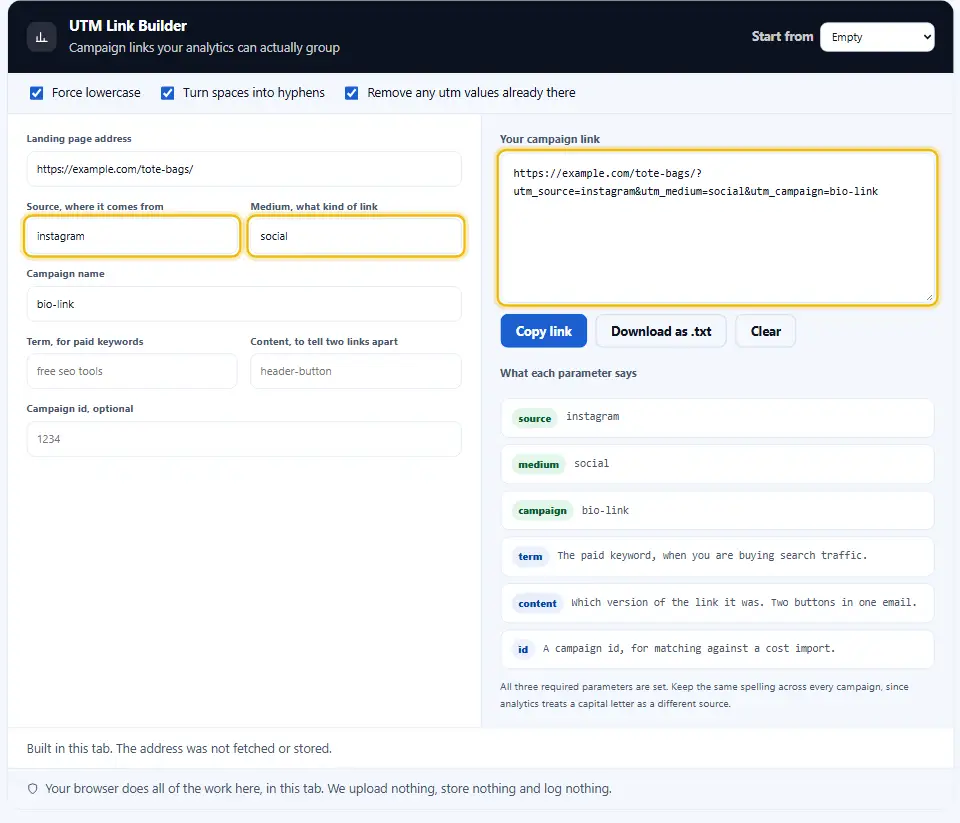The image size is (960, 823).
Task: Open the Start from dropdown
Action: click(877, 37)
